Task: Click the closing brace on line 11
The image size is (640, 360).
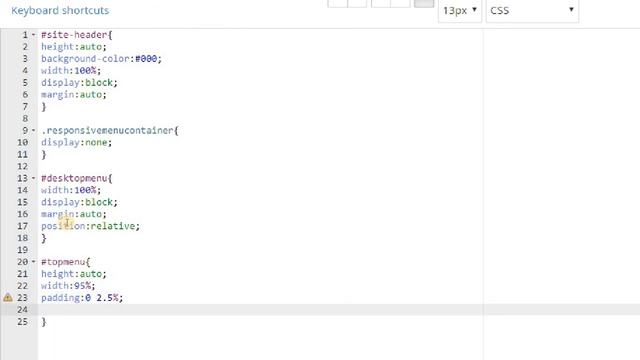Action: (x=44, y=155)
